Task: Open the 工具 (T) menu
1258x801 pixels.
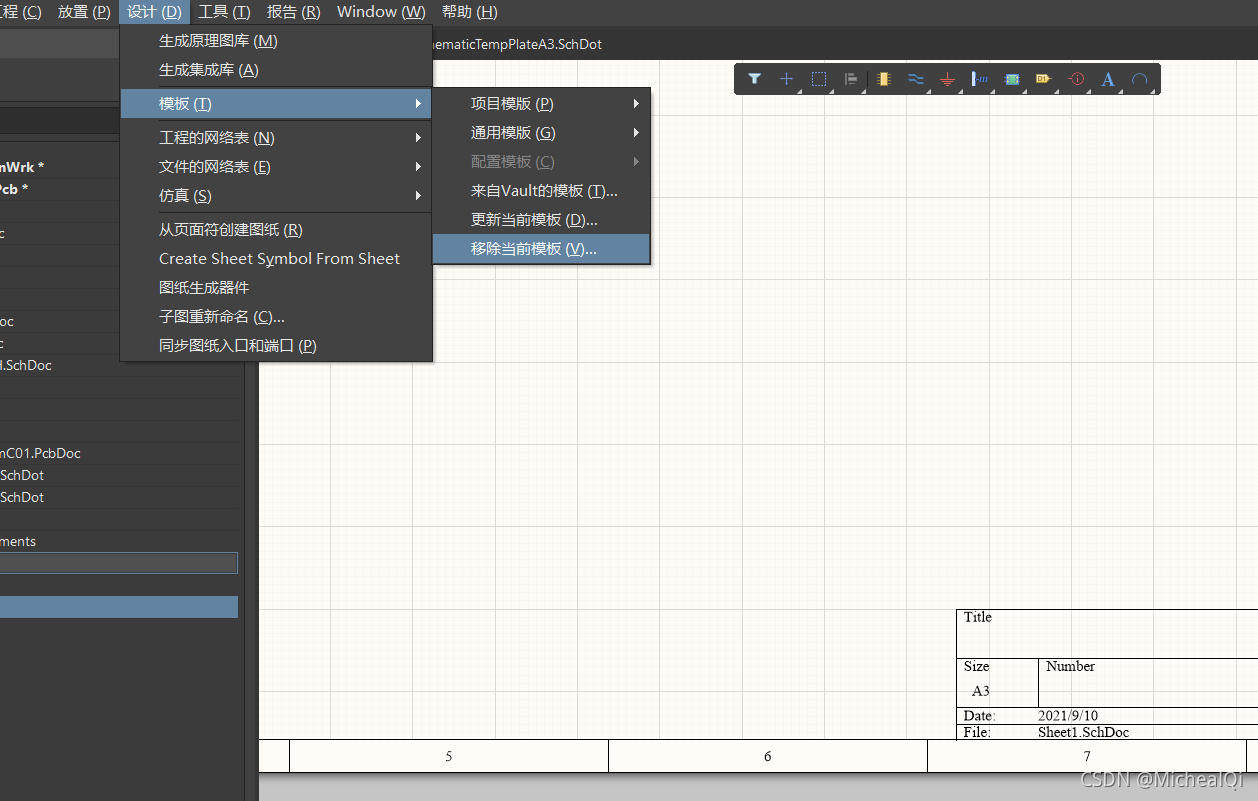Action: pos(224,12)
